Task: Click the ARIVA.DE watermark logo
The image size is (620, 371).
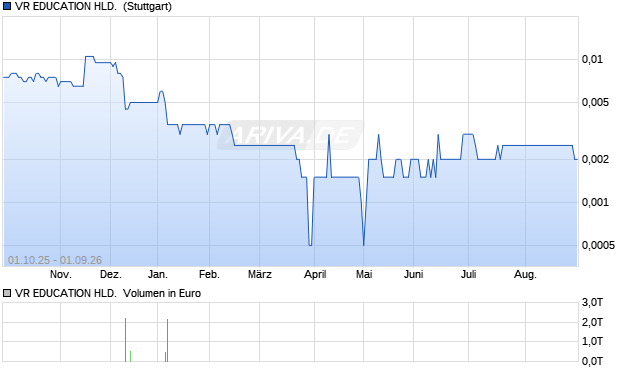Action: (x=290, y=135)
